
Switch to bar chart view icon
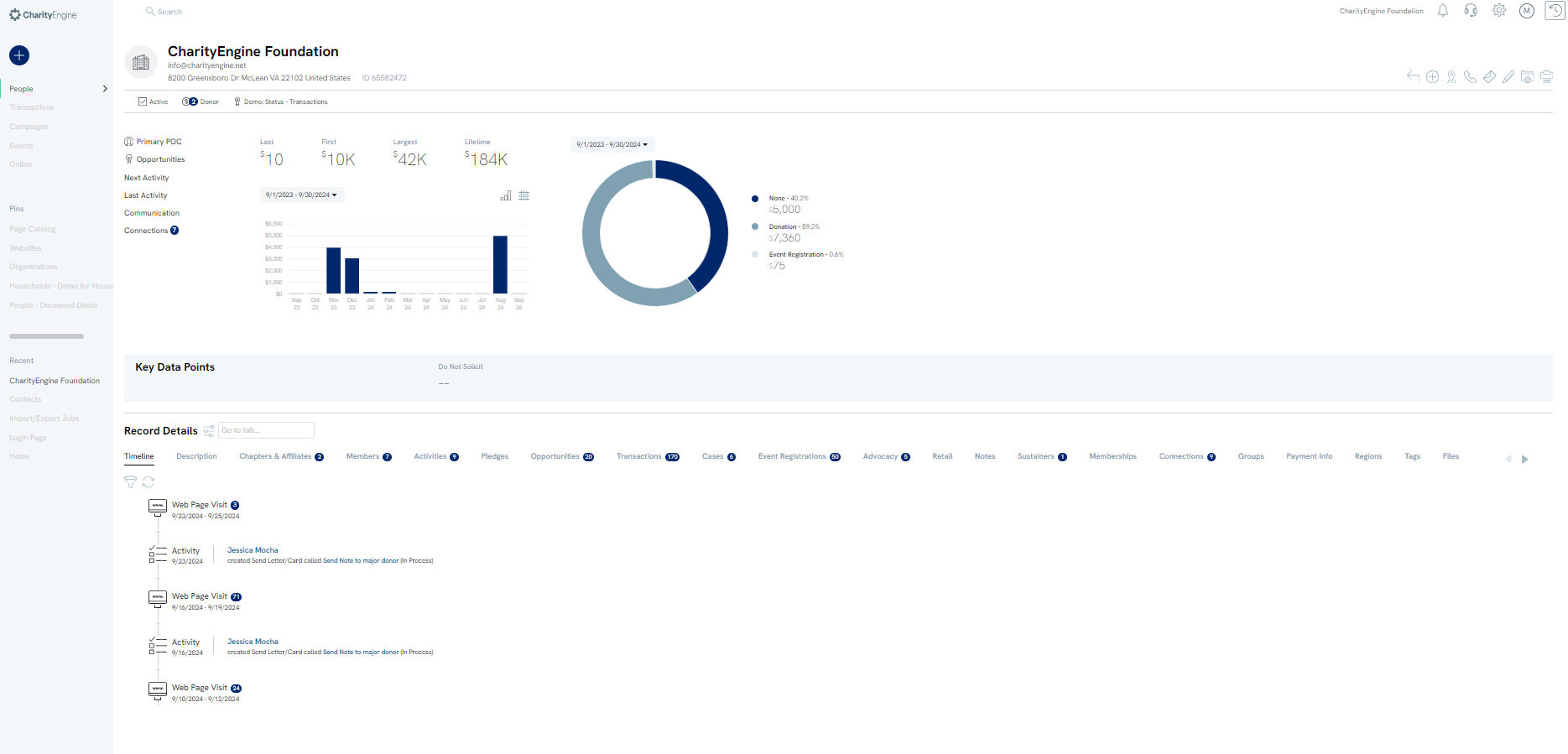click(x=505, y=195)
